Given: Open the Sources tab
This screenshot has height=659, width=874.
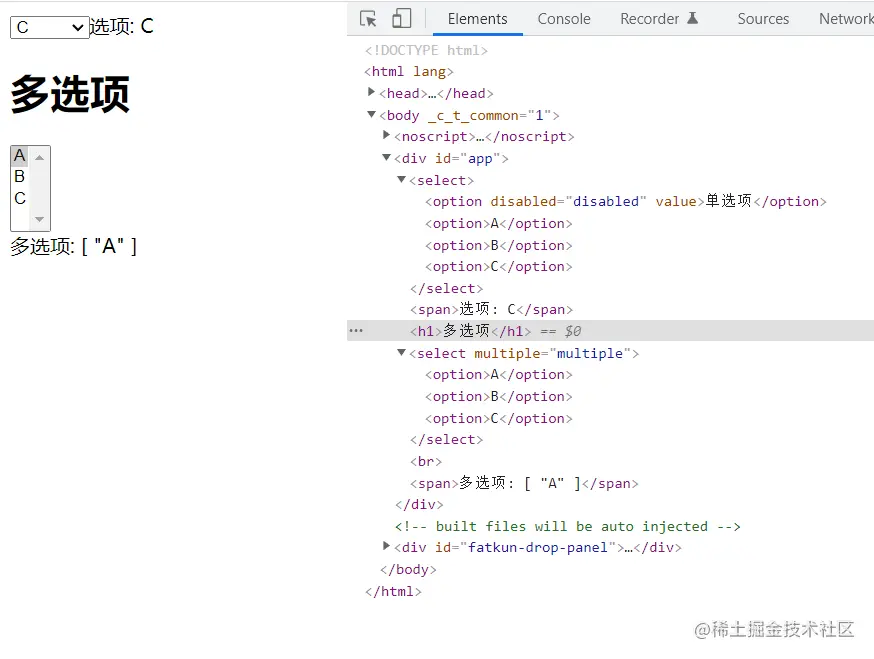Looking at the screenshot, I should click(x=763, y=19).
